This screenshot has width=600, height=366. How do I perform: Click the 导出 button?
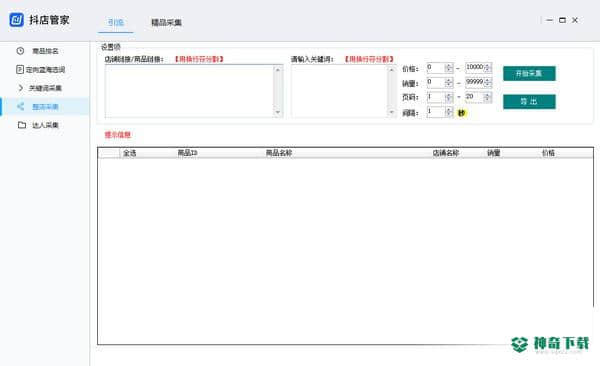coord(529,101)
